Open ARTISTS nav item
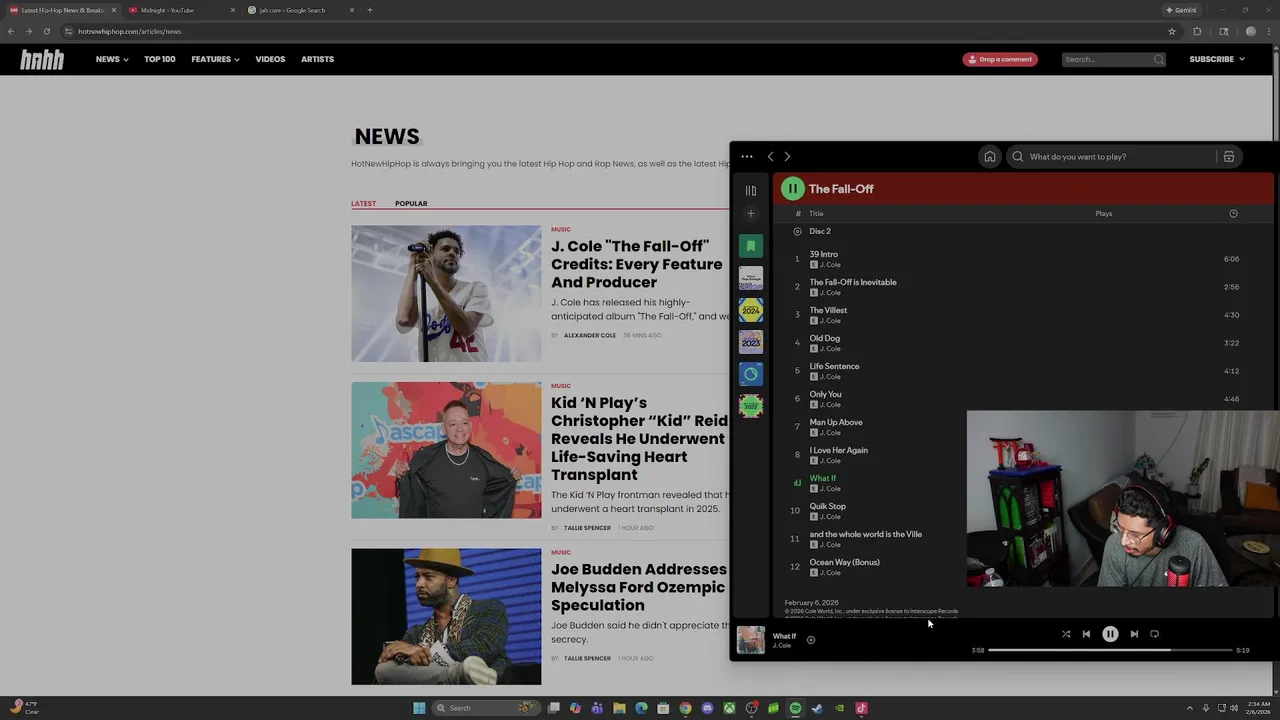This screenshot has width=1280, height=720. [317, 59]
